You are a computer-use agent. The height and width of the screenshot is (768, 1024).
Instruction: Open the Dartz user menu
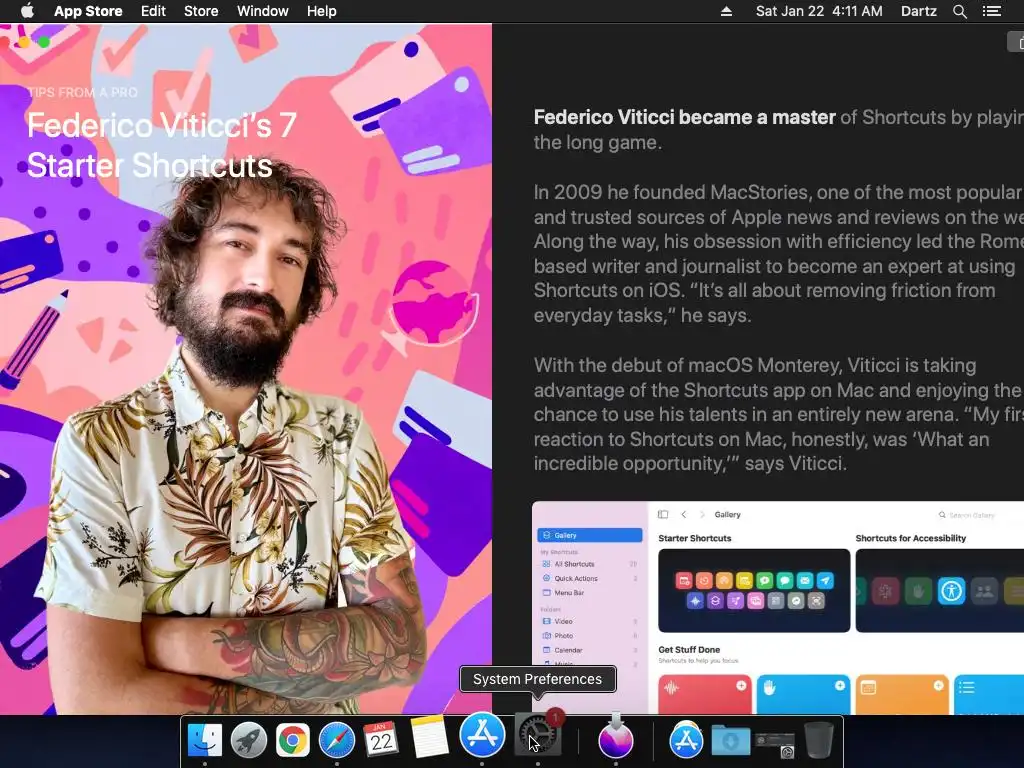tap(918, 11)
